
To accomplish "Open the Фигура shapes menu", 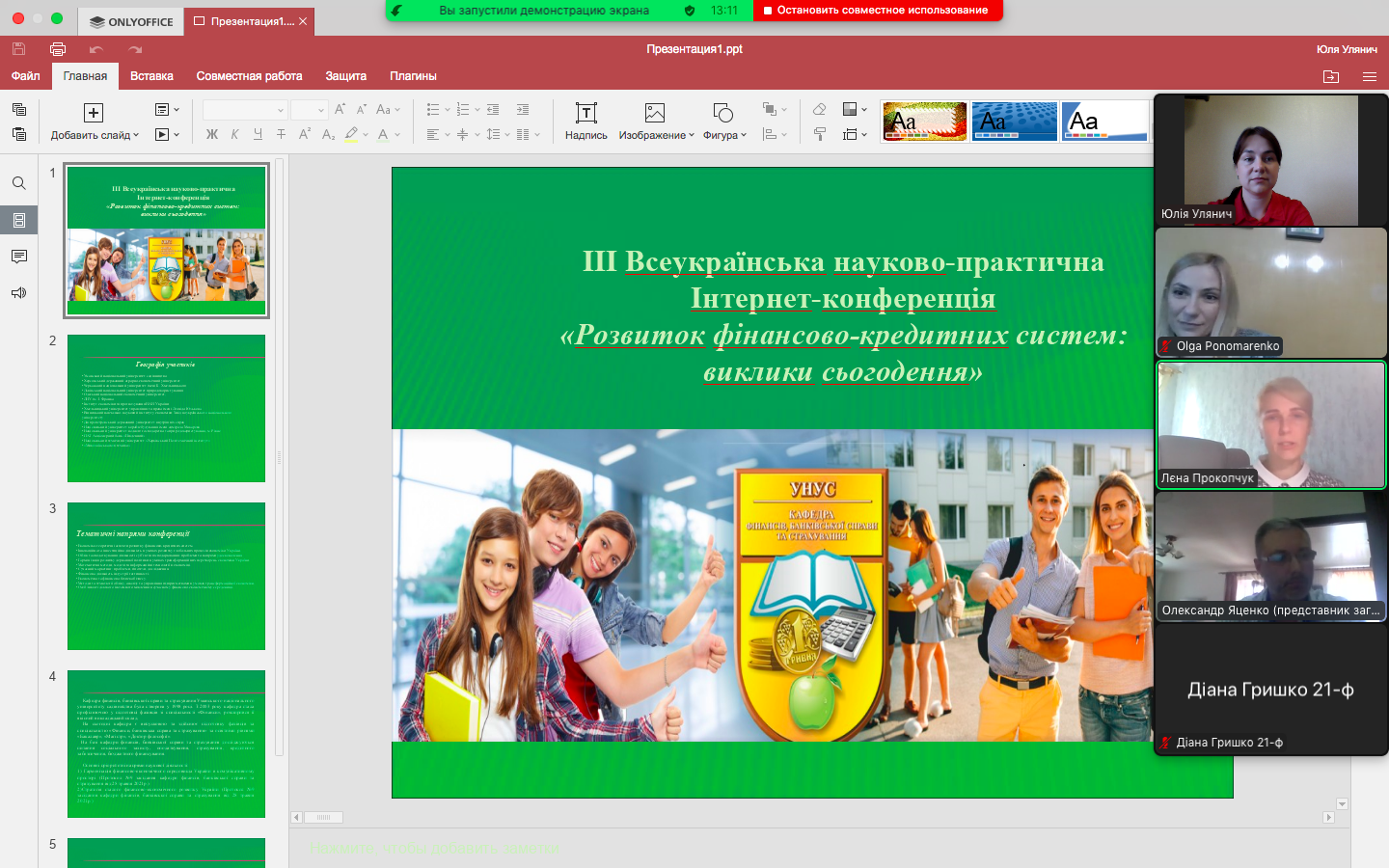I will (724, 122).
